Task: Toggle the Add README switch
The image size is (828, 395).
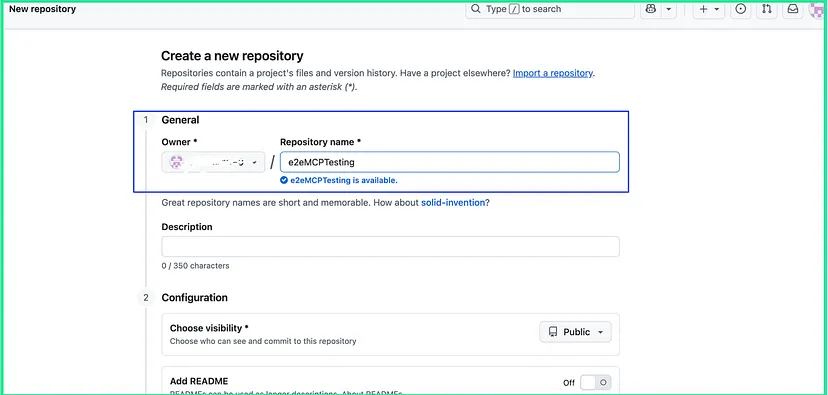Action: click(595, 382)
